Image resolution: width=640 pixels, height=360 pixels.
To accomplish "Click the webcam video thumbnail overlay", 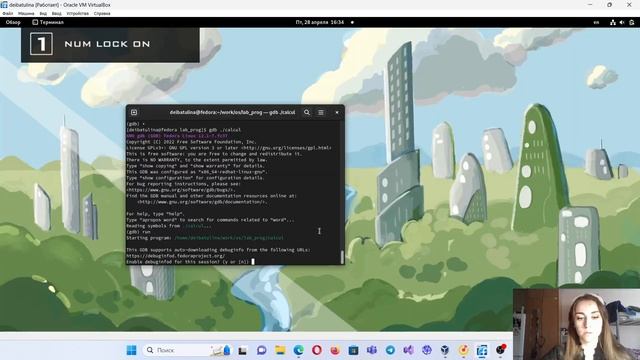I will click(x=576, y=324).
